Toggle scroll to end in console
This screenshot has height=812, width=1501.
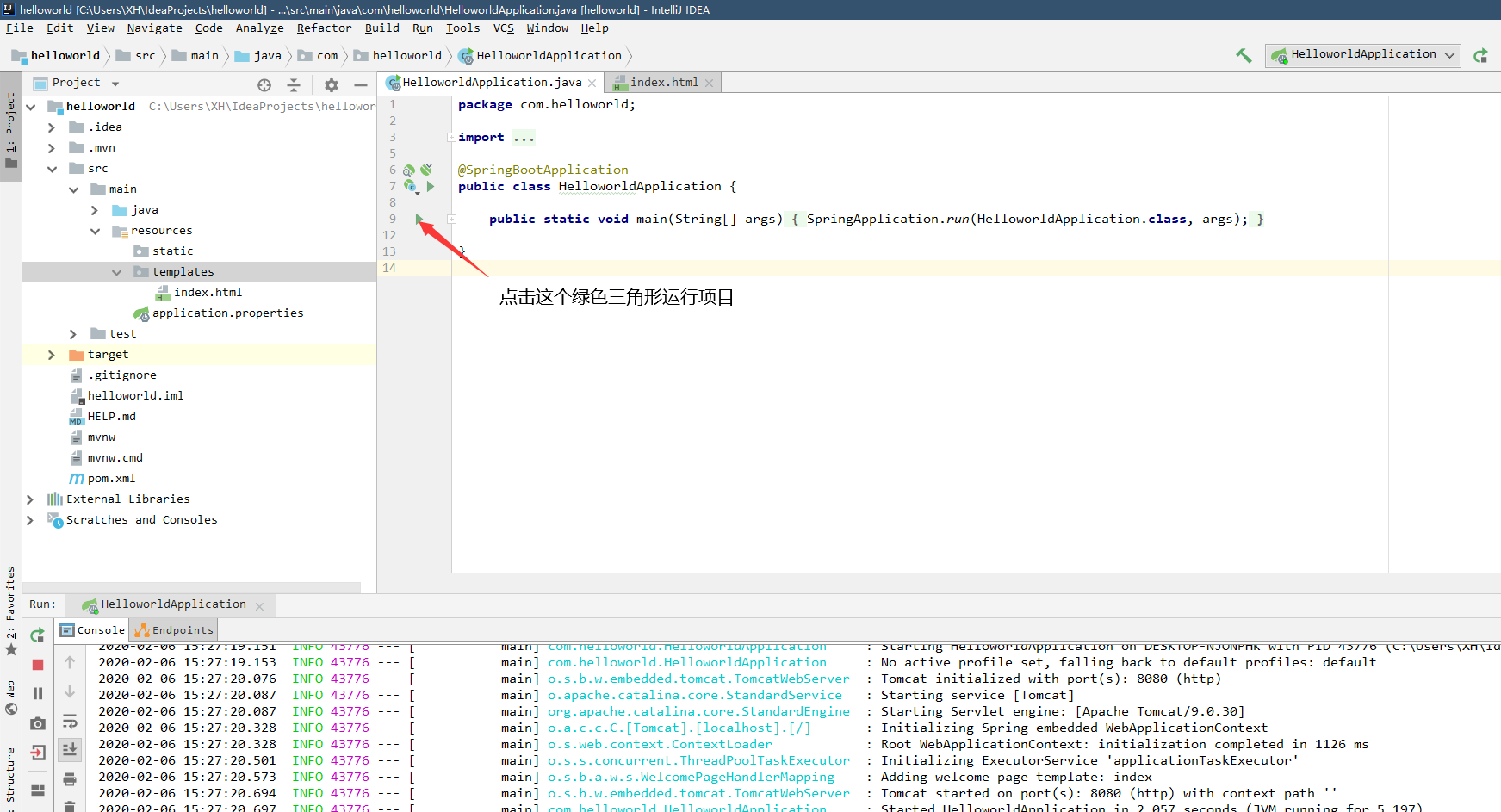click(x=70, y=750)
